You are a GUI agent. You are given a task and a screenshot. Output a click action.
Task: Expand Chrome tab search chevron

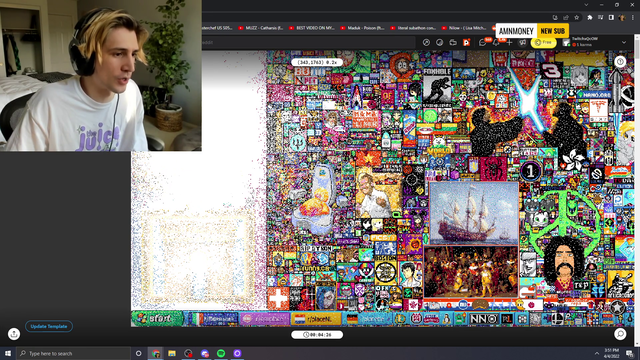pos(586,5)
